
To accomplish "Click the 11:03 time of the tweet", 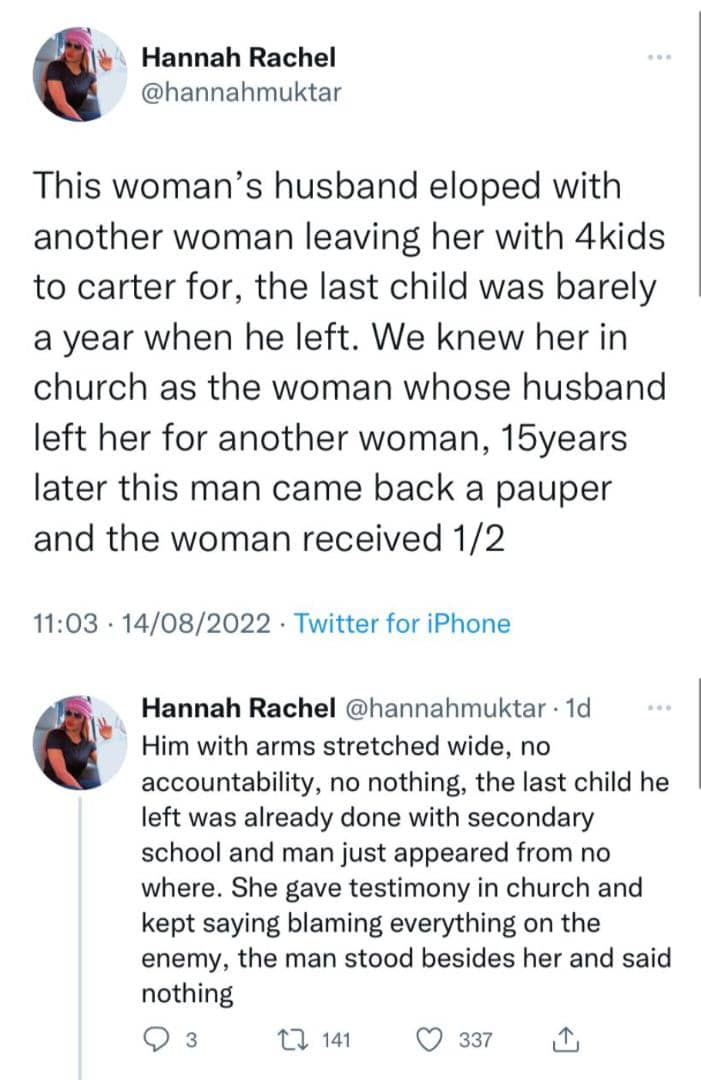I will coord(66,624).
